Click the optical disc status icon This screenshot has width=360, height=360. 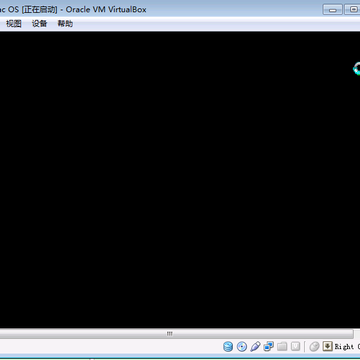(242, 347)
